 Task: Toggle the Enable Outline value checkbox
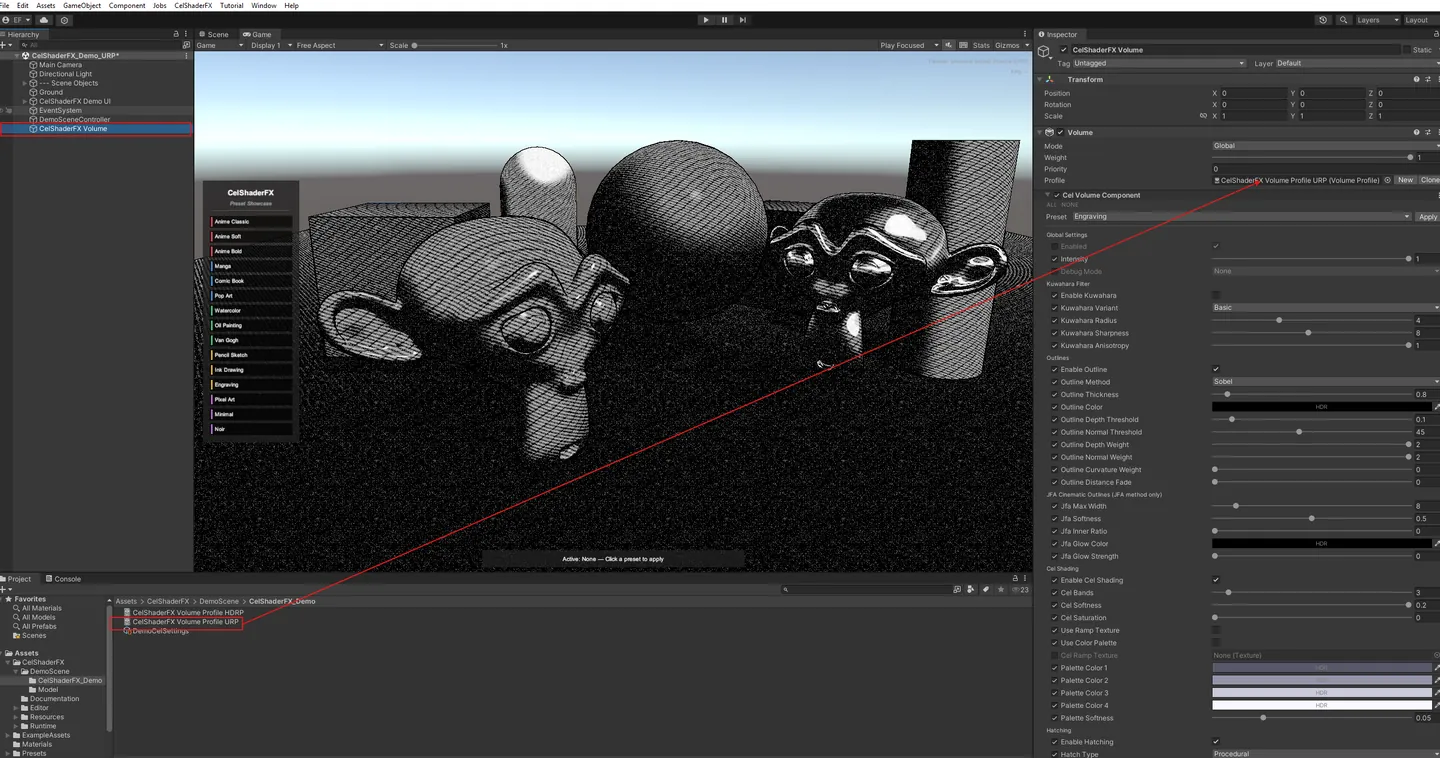[x=1216, y=369]
